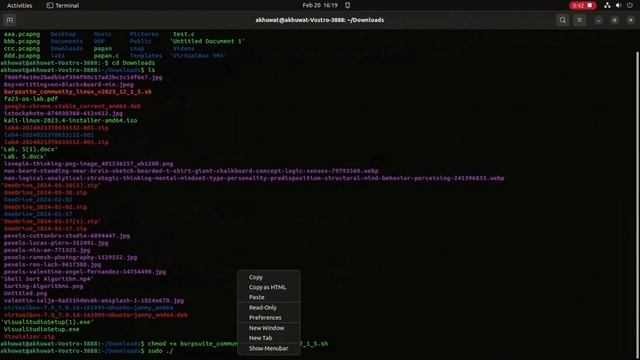Open the Activities overview

click(x=20, y=5)
